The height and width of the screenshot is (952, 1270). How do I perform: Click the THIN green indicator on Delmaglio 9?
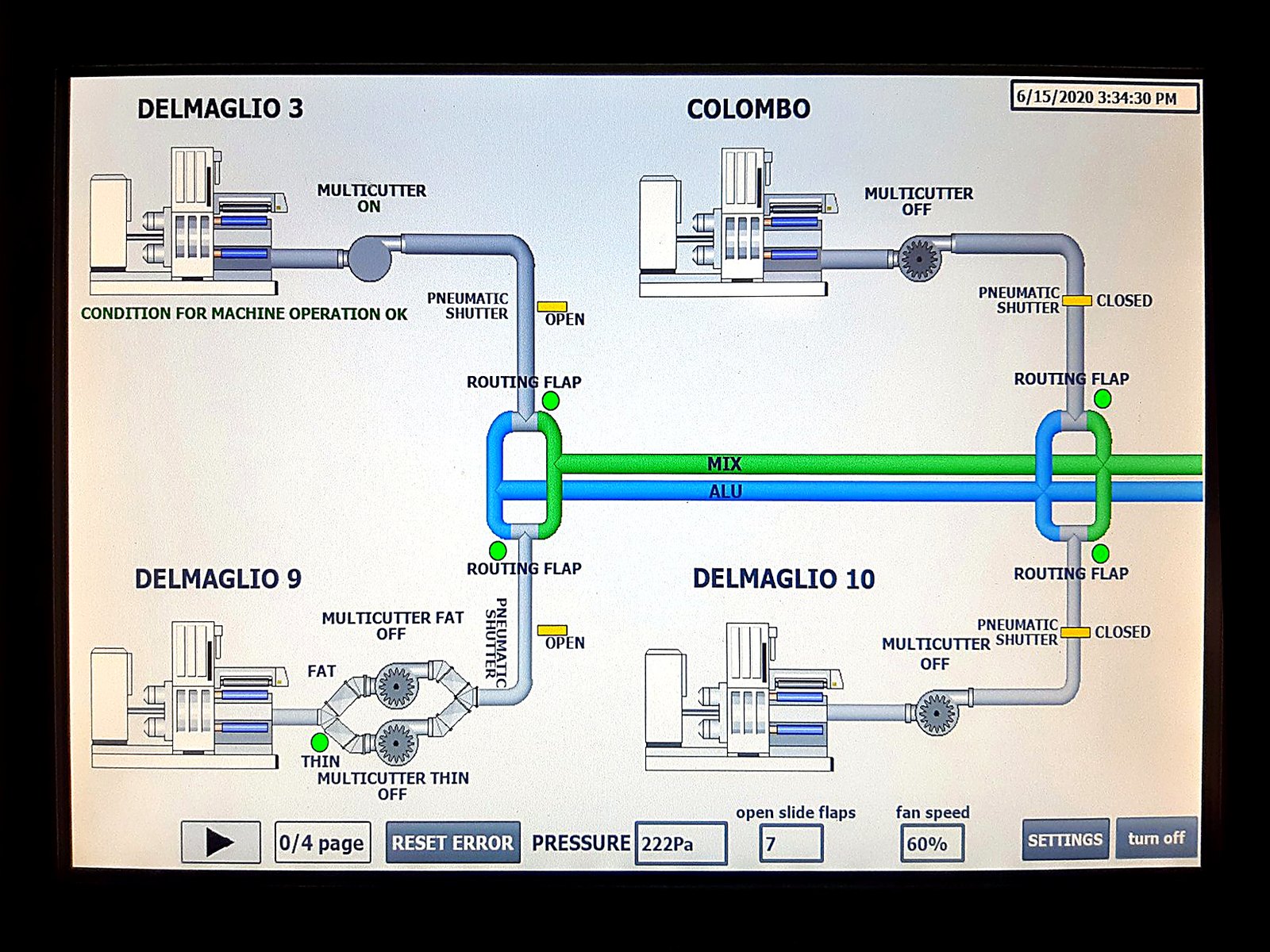[319, 743]
